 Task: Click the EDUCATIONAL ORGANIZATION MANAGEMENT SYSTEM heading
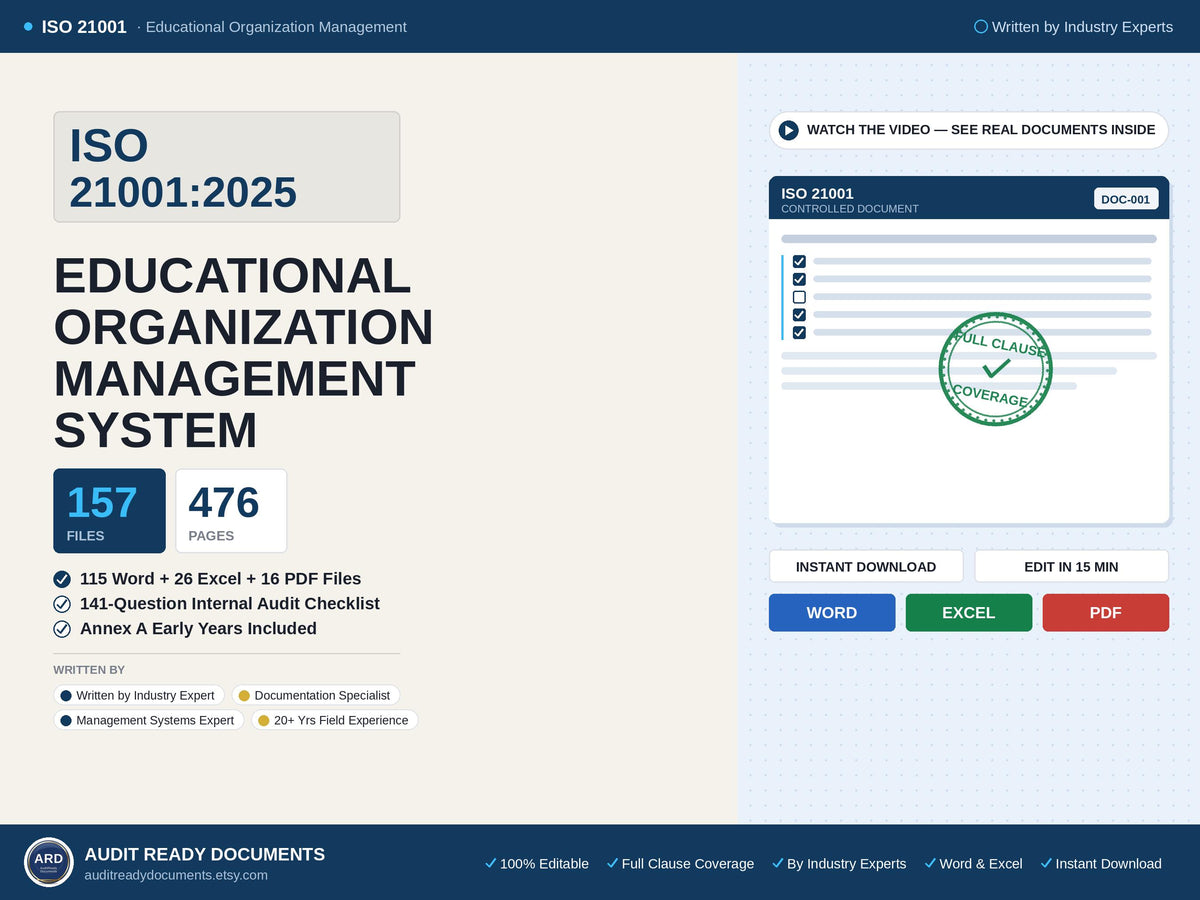pos(243,353)
